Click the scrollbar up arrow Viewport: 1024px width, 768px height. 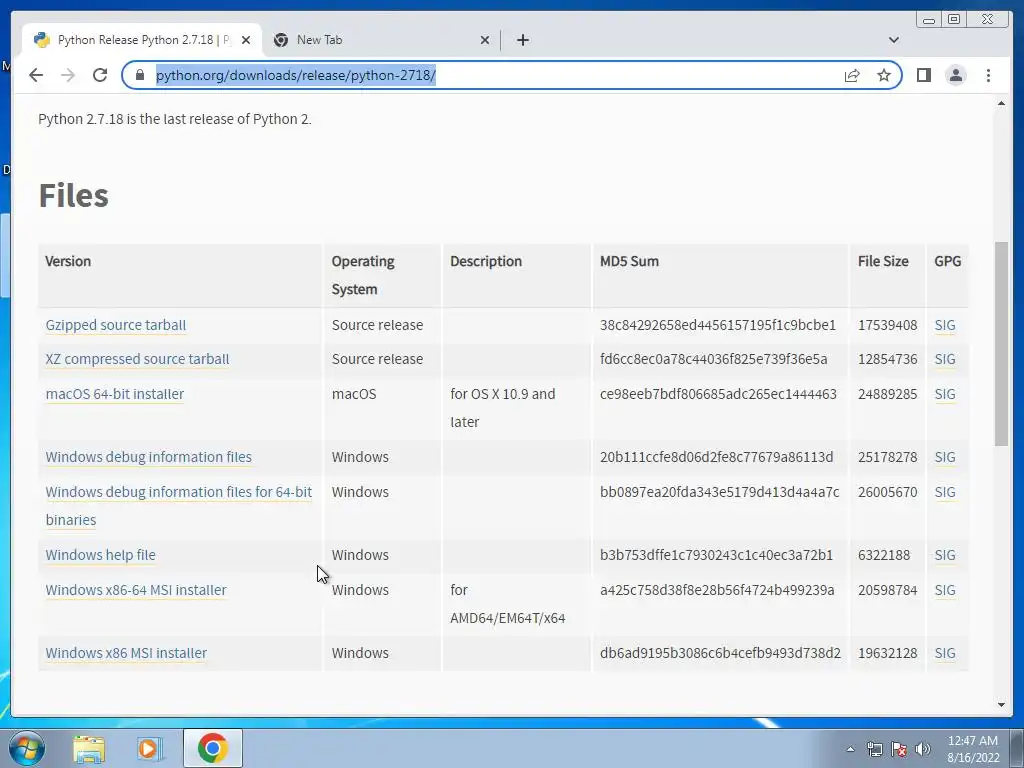[1001, 104]
